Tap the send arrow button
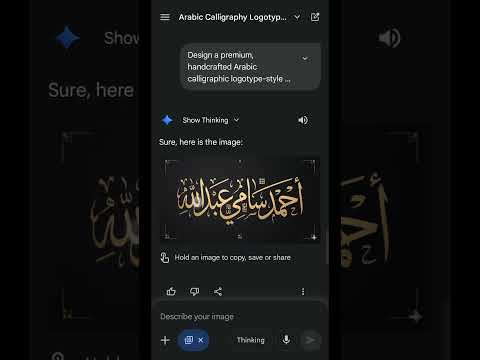Image resolution: width=480 pixels, height=360 pixels. (x=310, y=340)
